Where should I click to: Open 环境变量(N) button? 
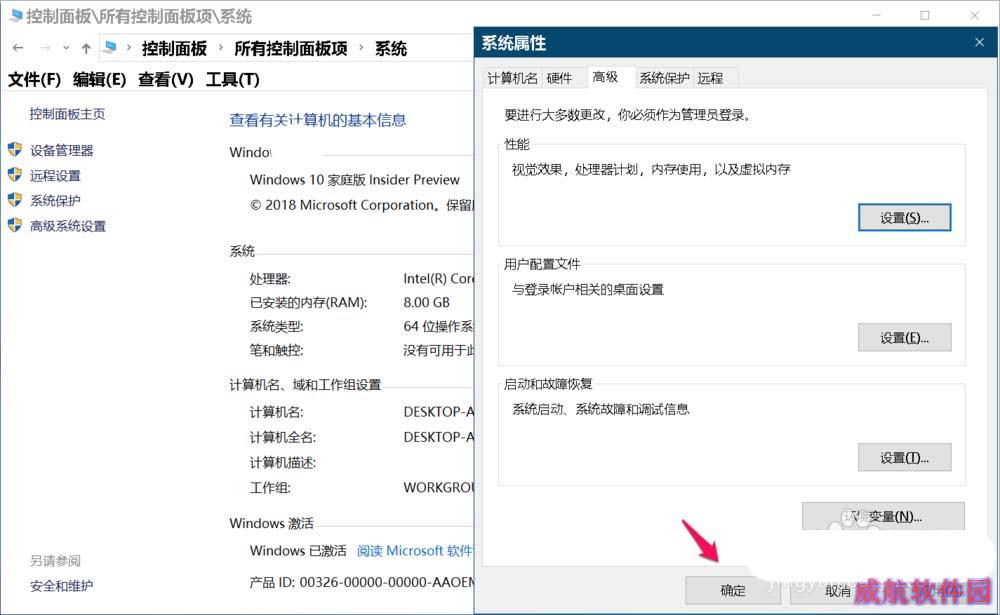[x=883, y=516]
